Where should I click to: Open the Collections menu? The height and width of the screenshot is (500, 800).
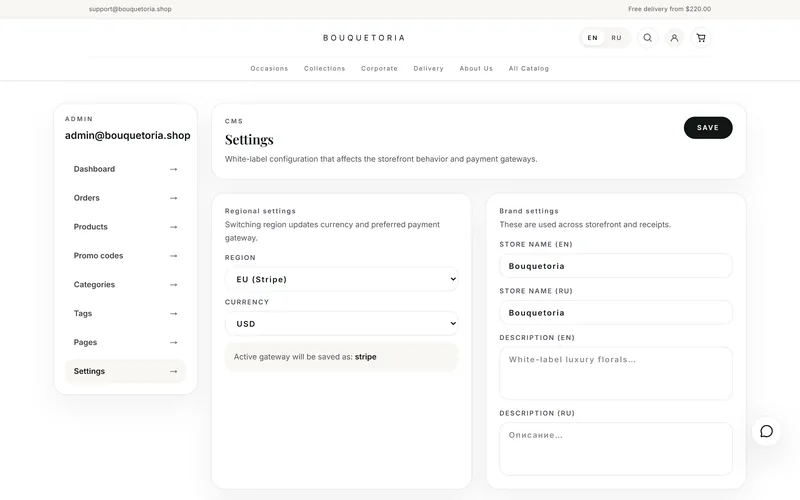pyautogui.click(x=324, y=68)
